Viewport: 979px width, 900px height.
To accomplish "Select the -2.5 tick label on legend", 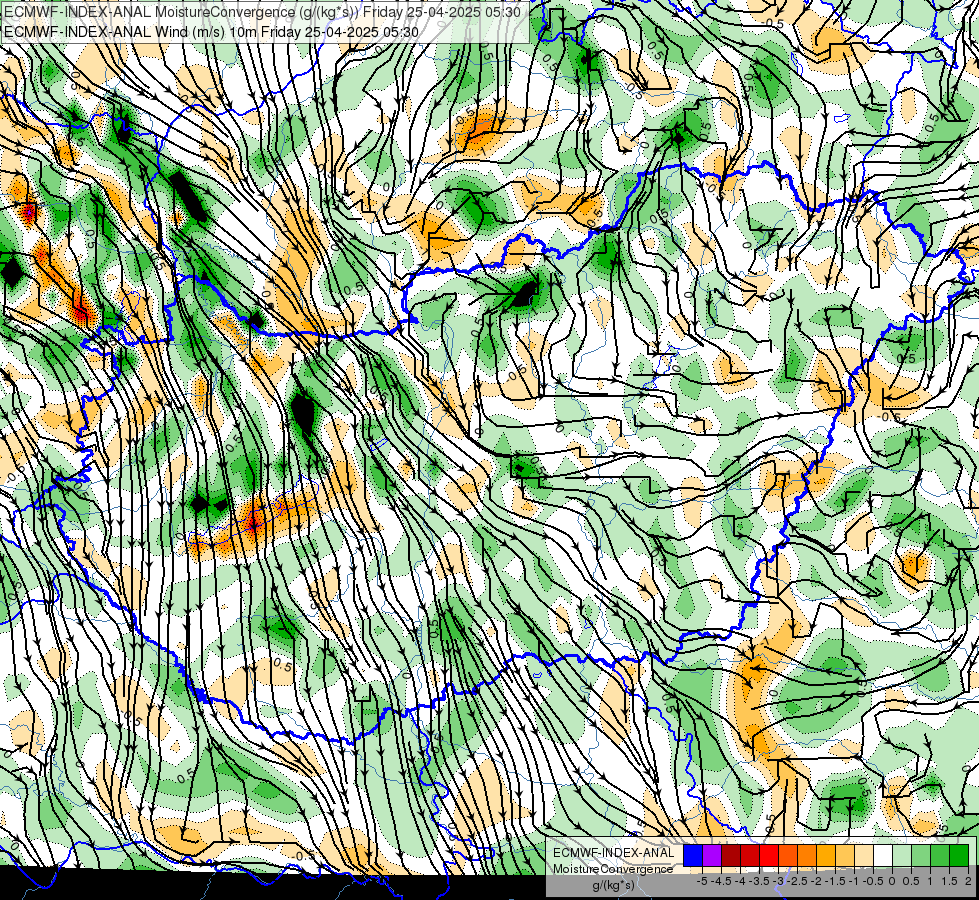I will 797,881.
